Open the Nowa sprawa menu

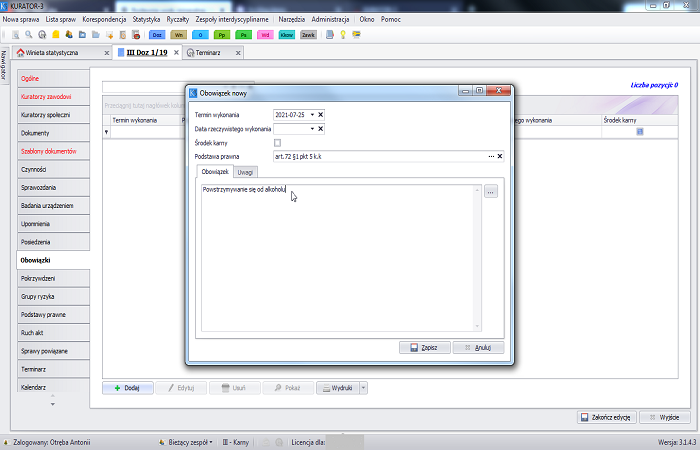pos(21,20)
